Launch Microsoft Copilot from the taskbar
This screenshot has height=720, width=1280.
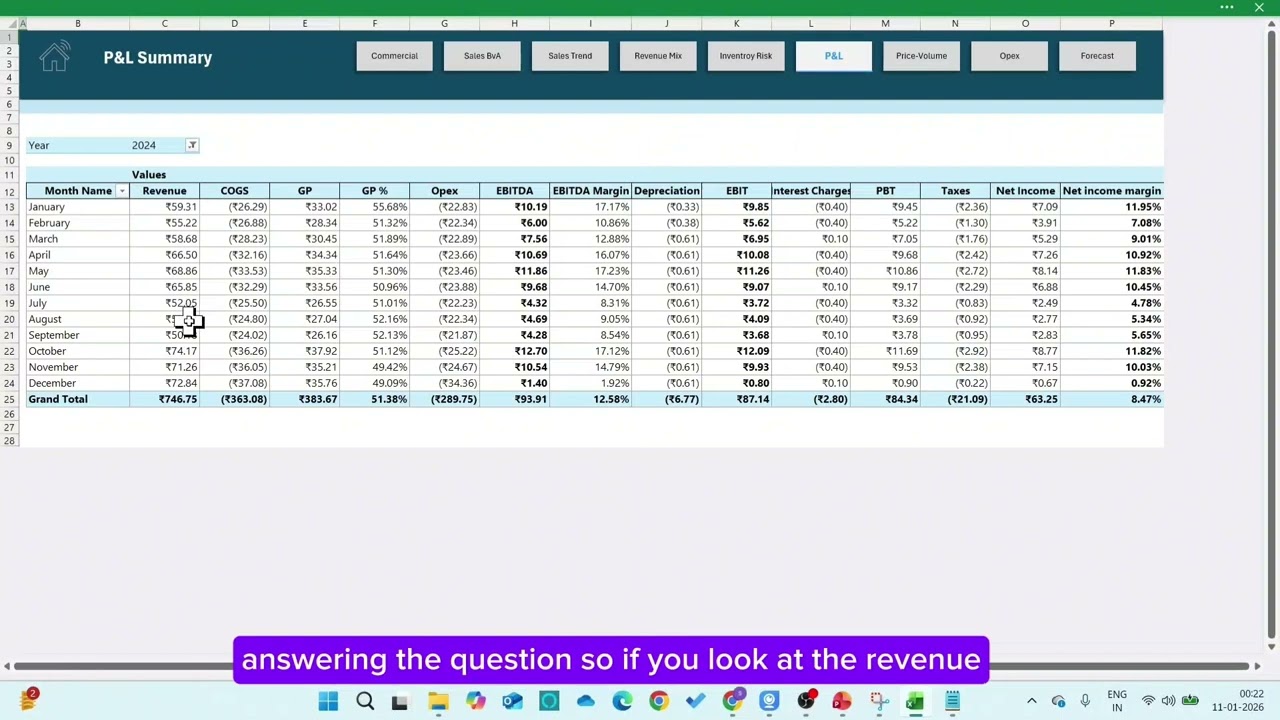point(475,702)
